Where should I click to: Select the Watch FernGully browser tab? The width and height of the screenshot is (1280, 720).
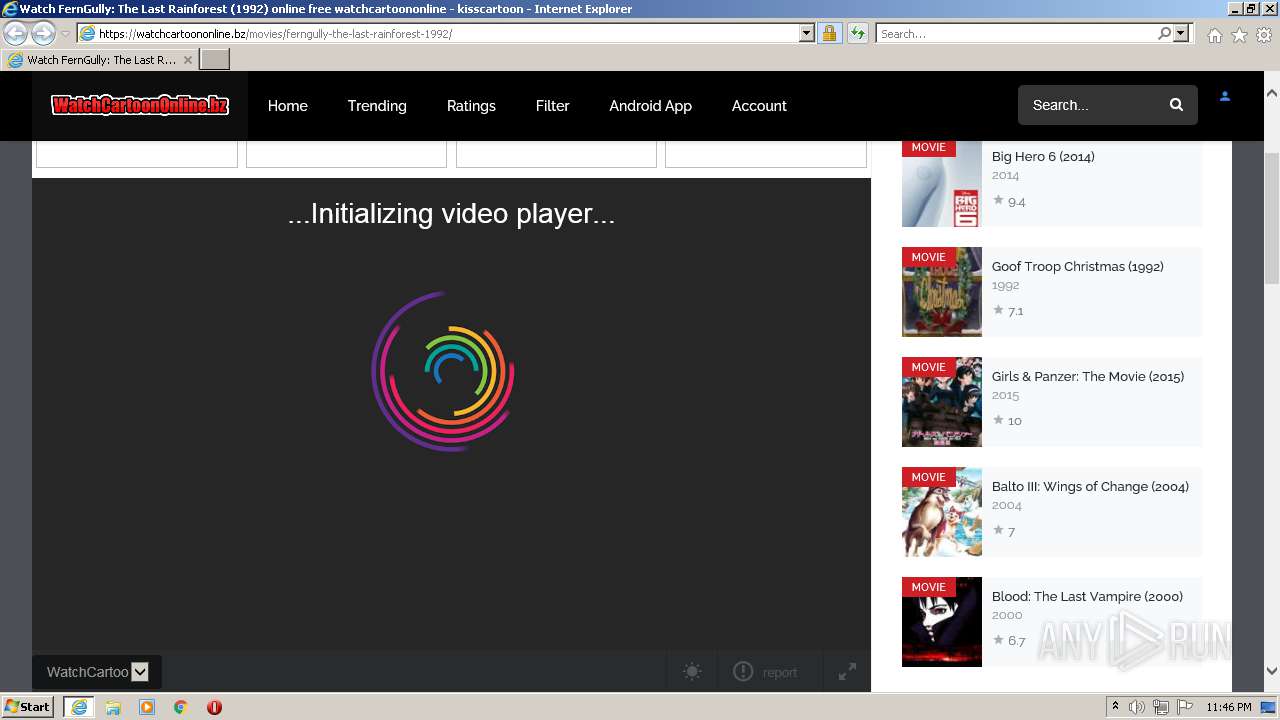[x=100, y=60]
